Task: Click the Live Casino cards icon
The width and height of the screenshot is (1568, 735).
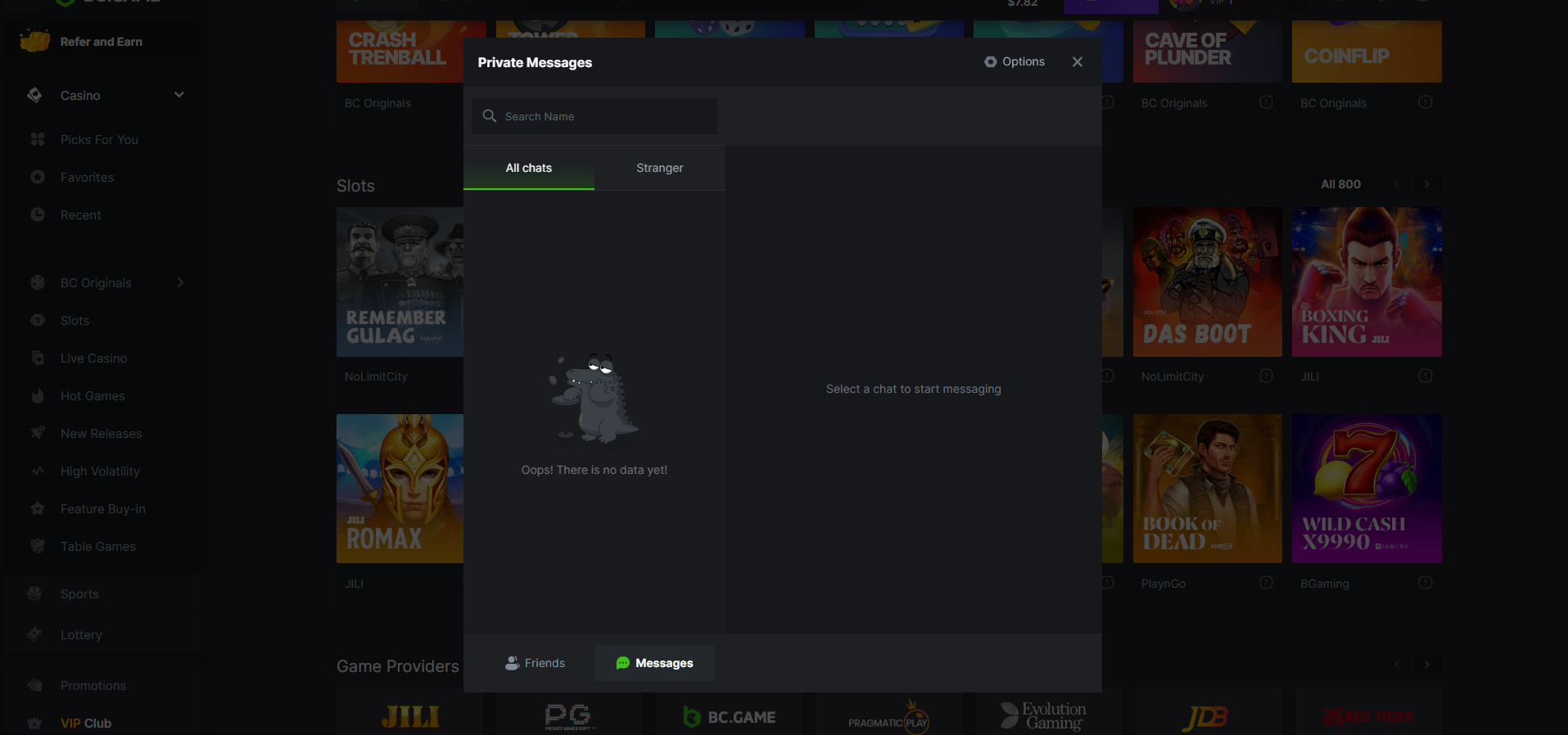Action: tap(38, 358)
